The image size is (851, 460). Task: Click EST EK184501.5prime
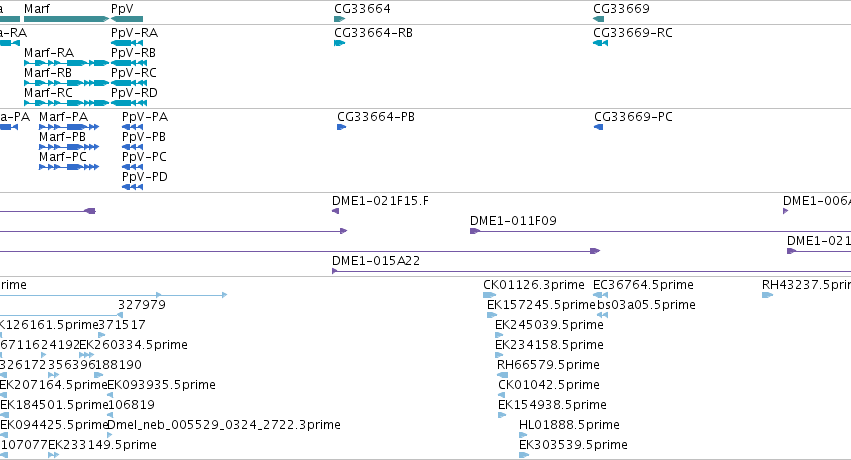click(x=4, y=416)
